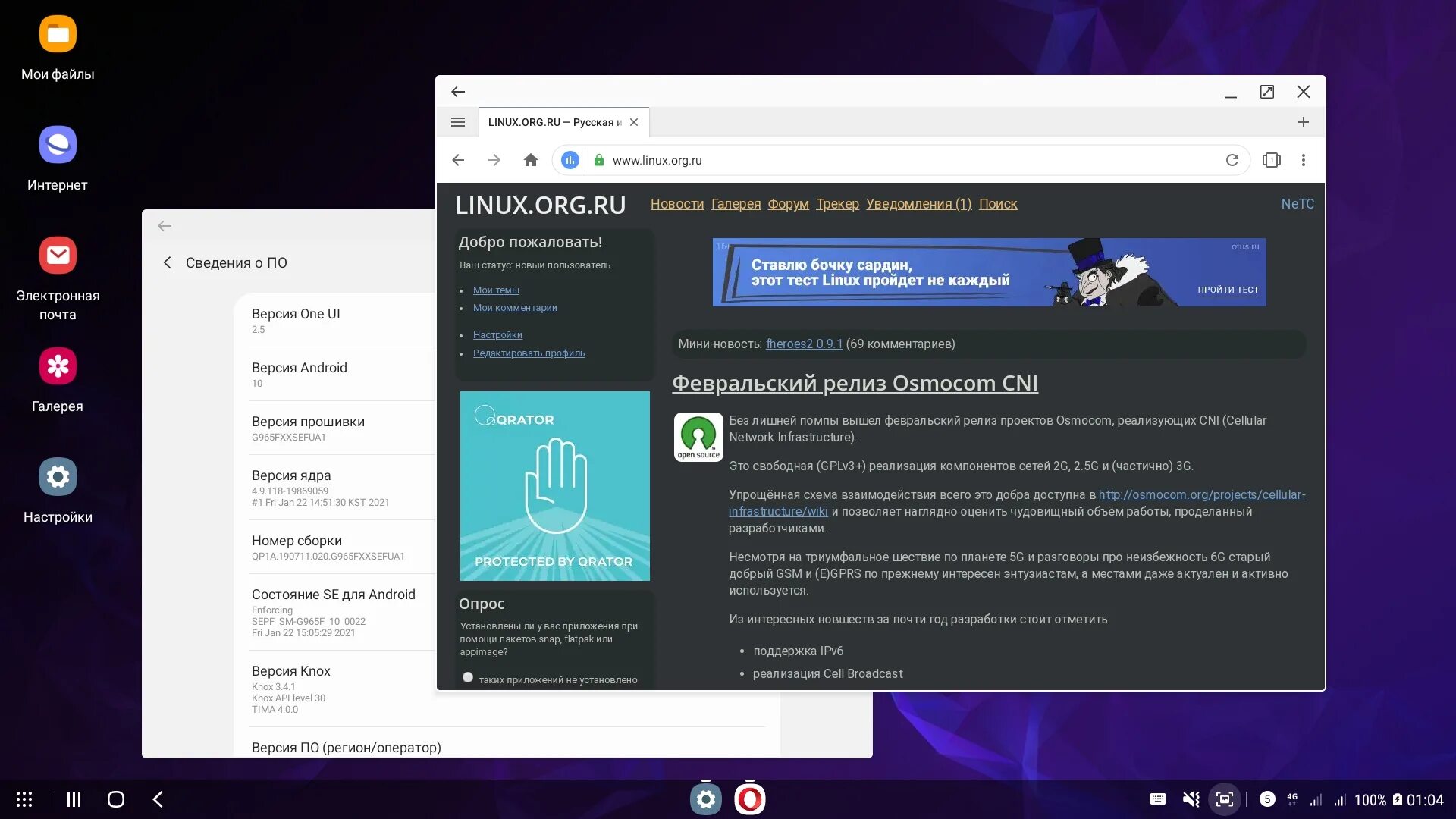Open Настройки link in sidebar
The height and width of the screenshot is (819, 1456).
click(x=497, y=335)
